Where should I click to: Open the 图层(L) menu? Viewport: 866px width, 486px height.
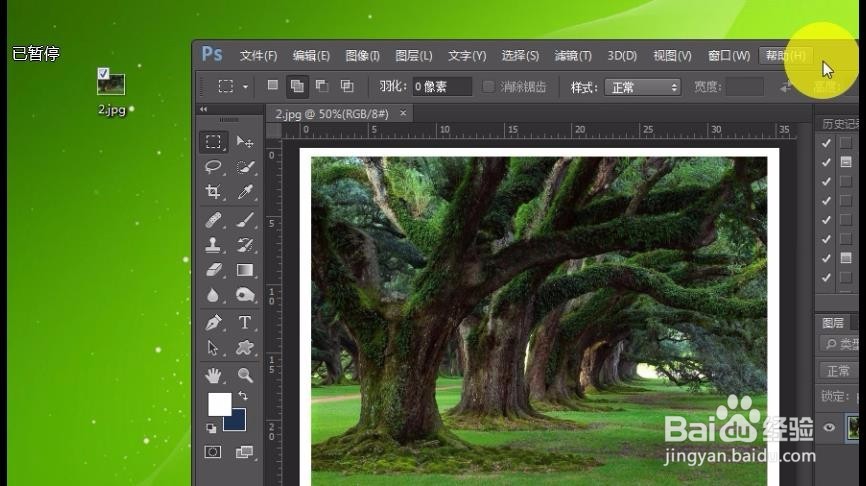point(414,56)
